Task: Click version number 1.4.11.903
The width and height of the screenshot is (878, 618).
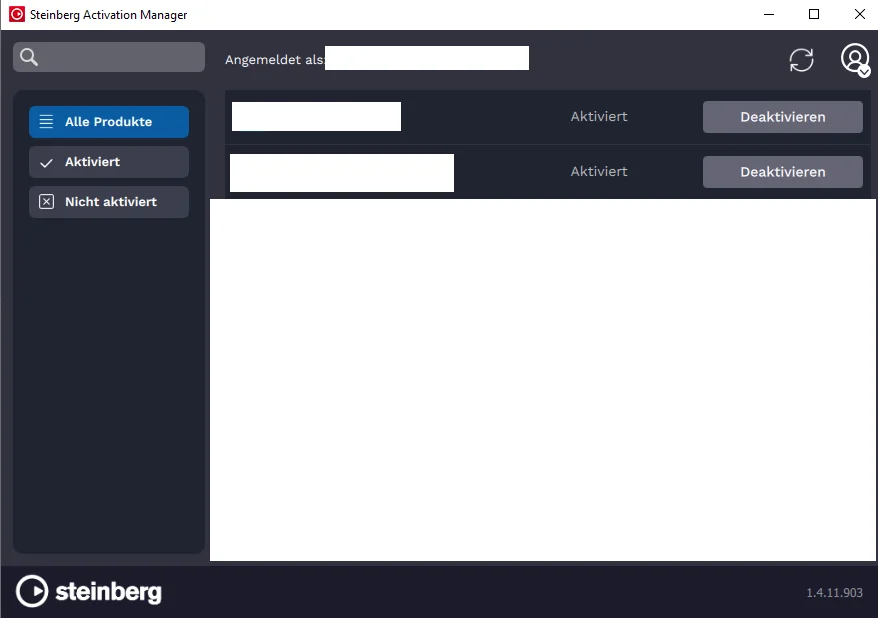Action: 834,592
